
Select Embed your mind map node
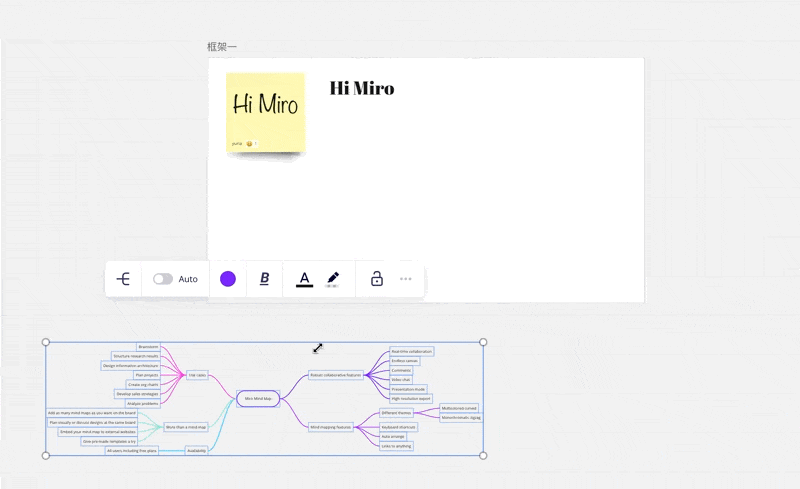[x=98, y=432]
